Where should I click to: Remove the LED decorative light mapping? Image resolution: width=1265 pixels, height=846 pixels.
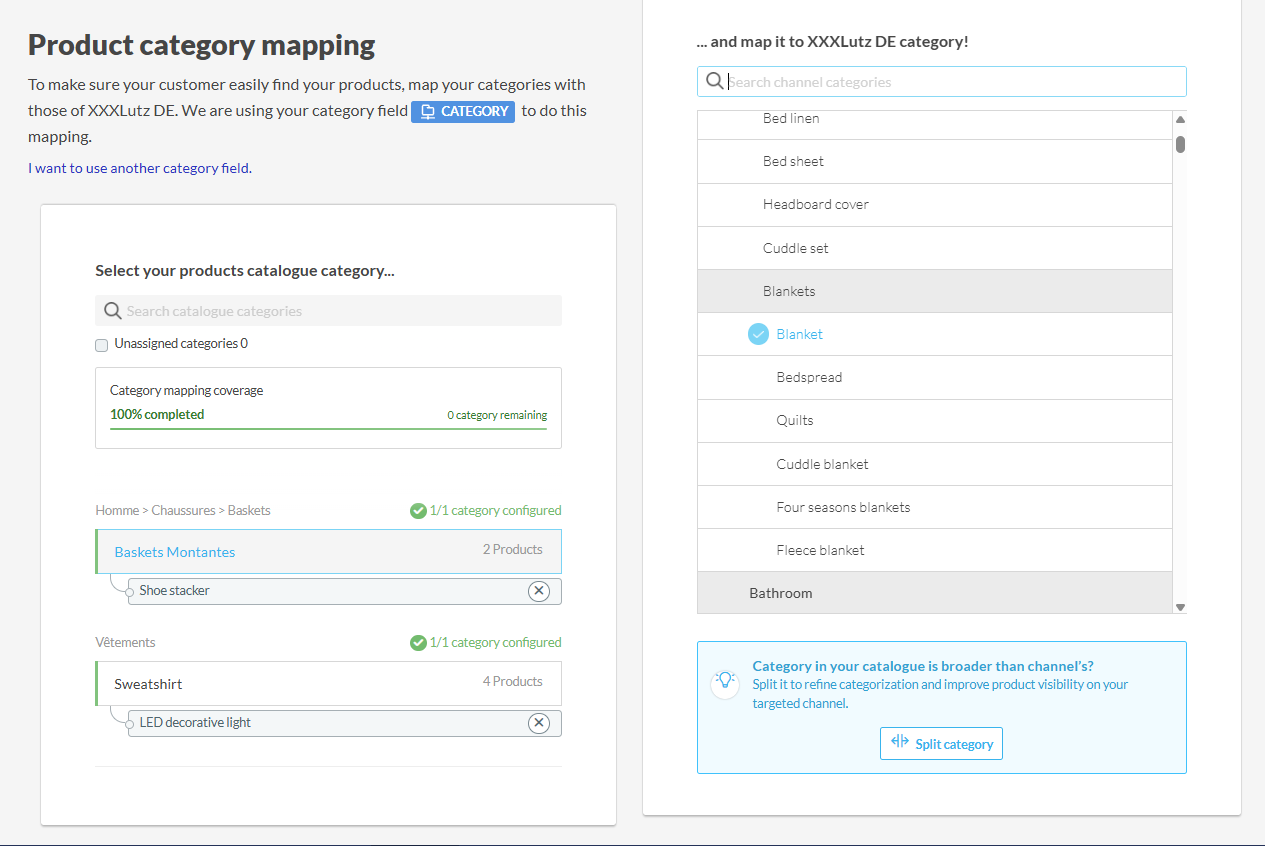(539, 723)
